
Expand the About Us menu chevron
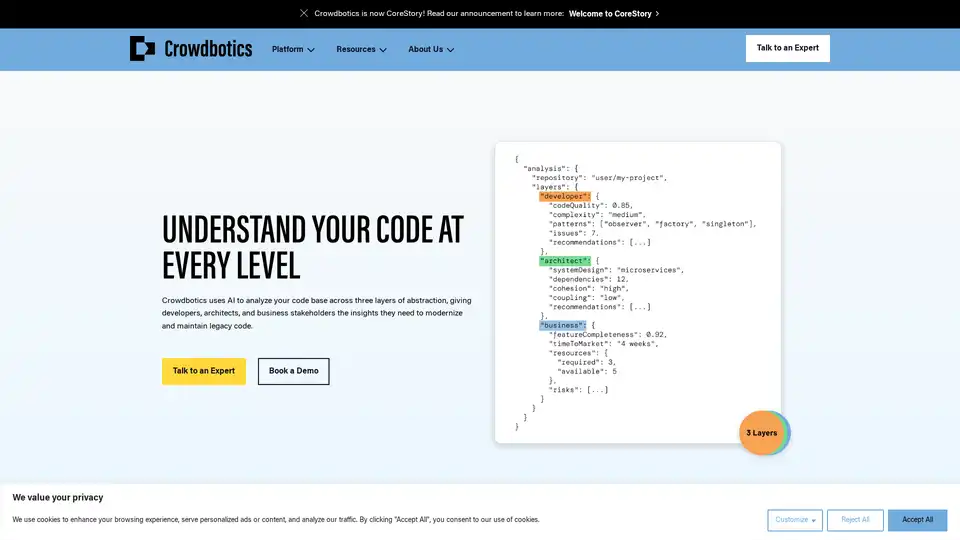tap(450, 50)
